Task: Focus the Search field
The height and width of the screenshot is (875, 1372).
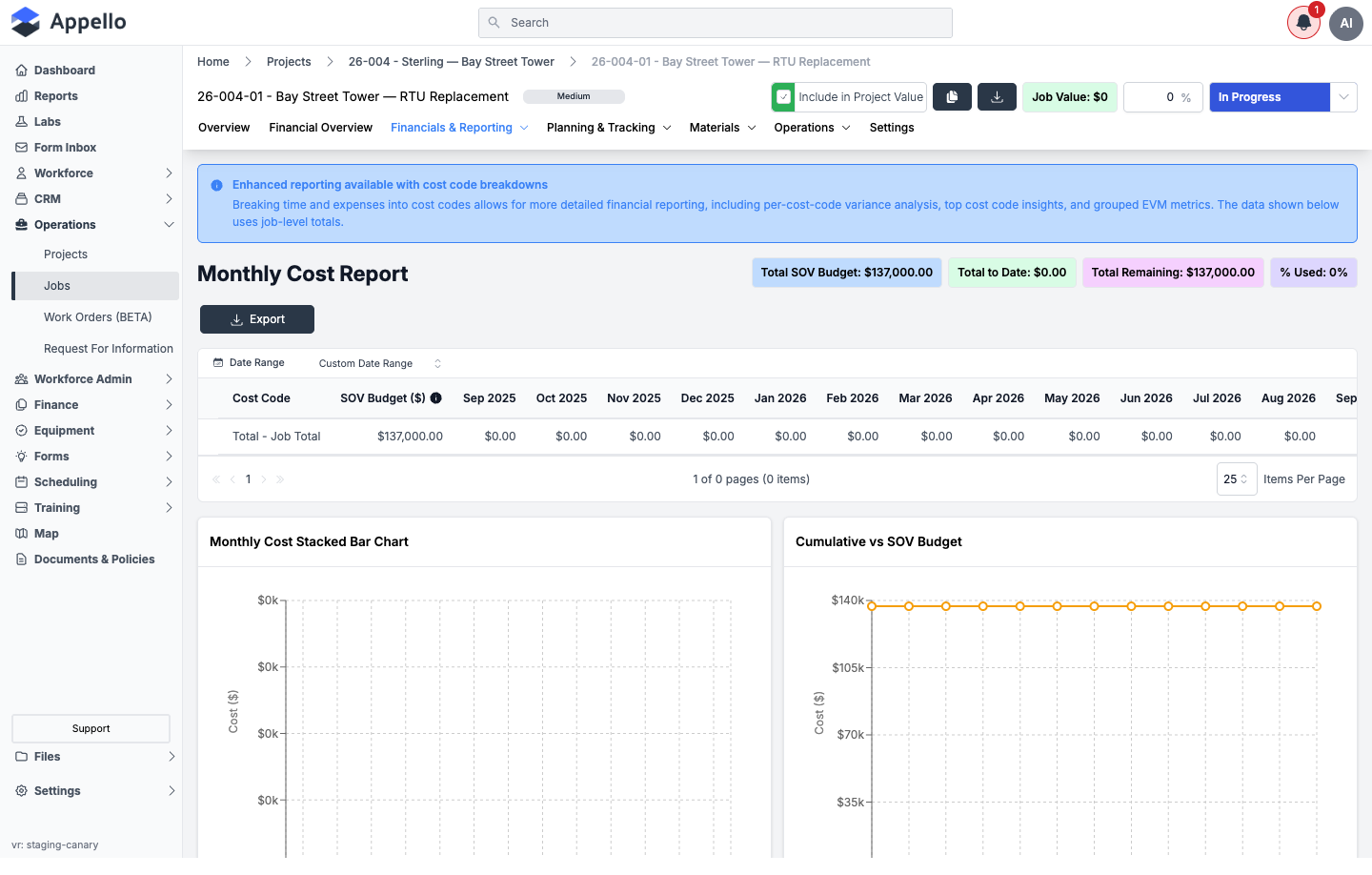Action: (716, 23)
